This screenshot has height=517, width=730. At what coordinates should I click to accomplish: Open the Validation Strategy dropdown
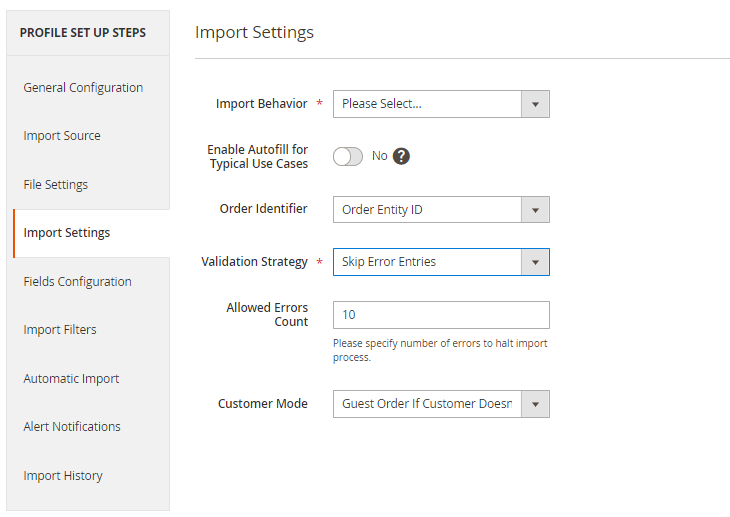(441, 262)
